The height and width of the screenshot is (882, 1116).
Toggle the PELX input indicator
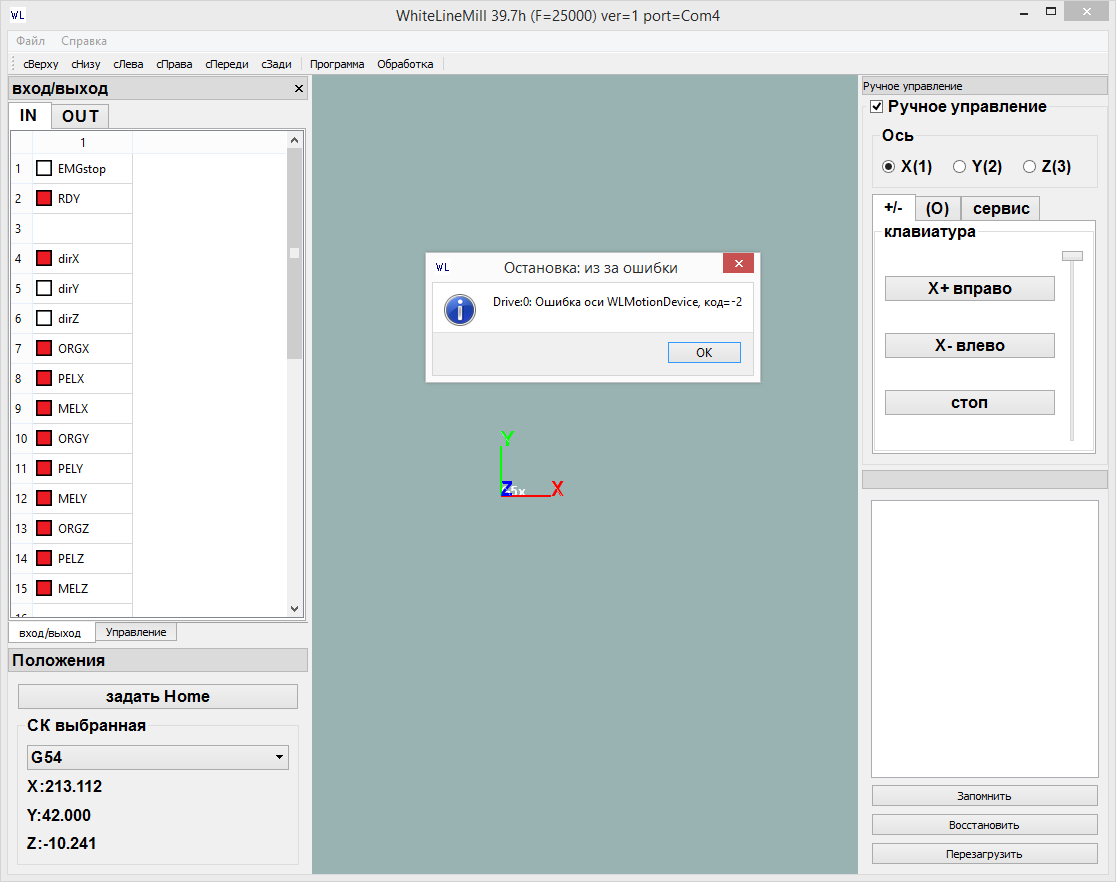(44, 378)
